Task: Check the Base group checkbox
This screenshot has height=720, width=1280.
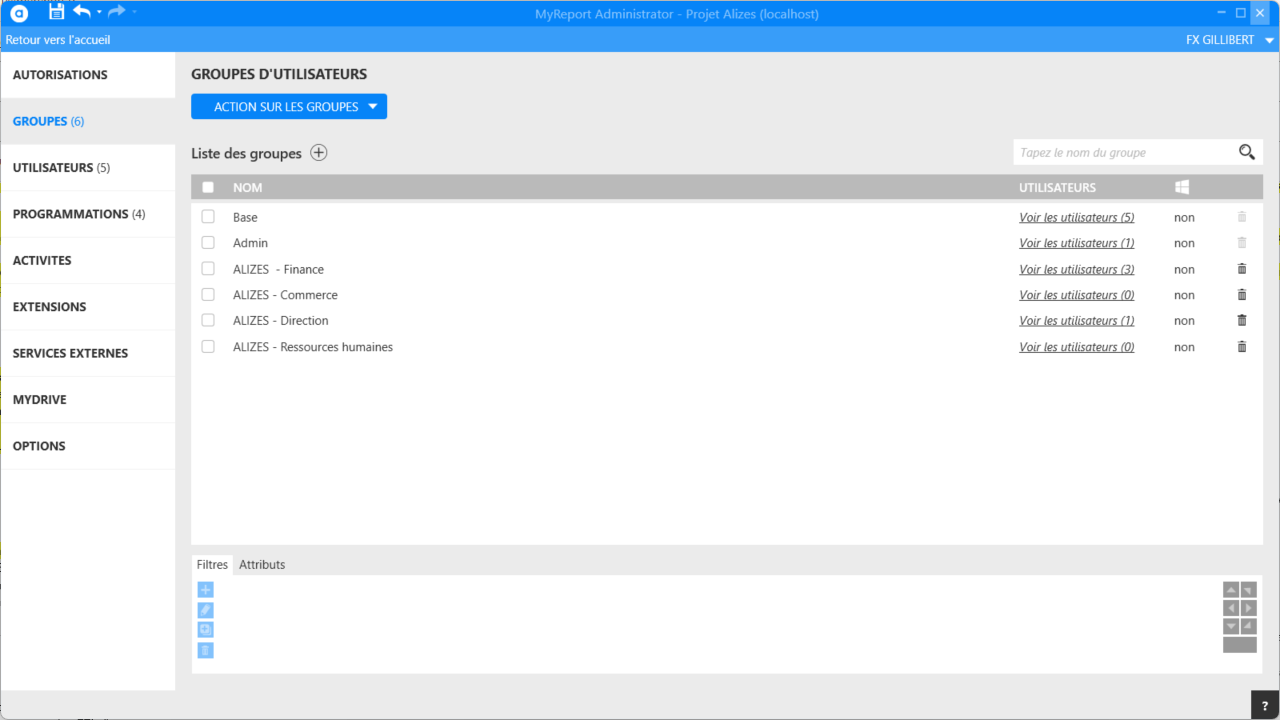Action: point(208,217)
